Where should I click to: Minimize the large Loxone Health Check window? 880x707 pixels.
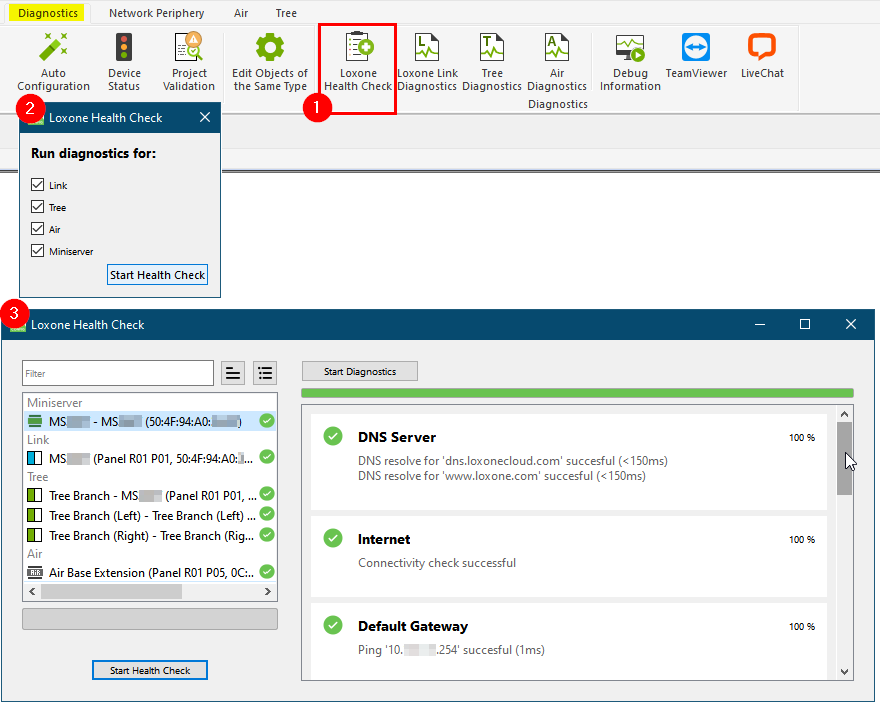click(x=760, y=324)
